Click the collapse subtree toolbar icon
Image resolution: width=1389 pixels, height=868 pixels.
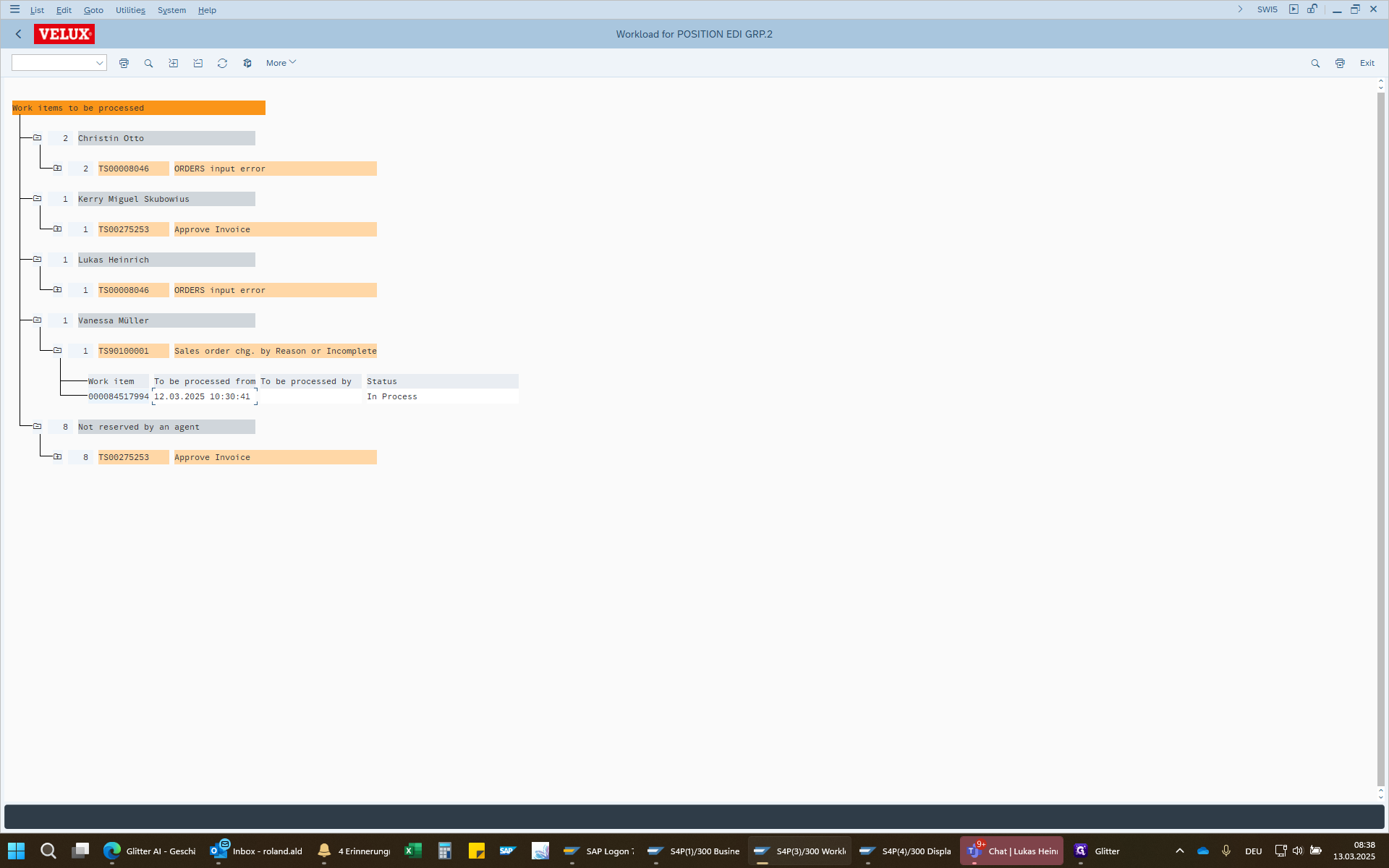[198, 64]
